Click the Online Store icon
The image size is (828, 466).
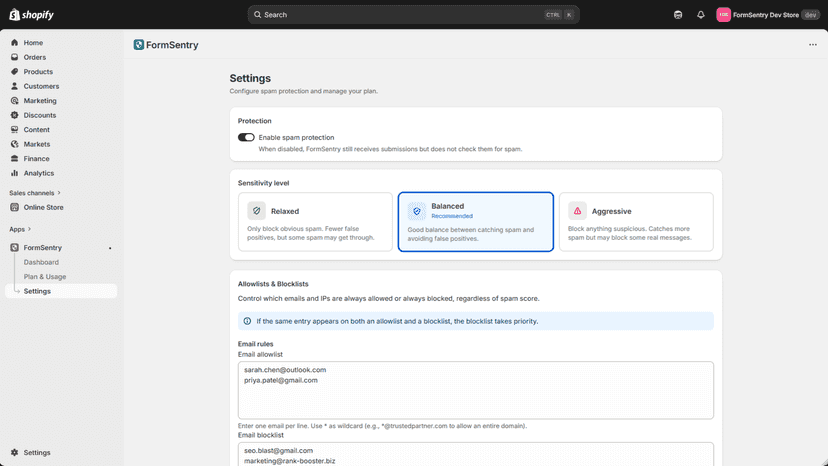[x=14, y=207]
